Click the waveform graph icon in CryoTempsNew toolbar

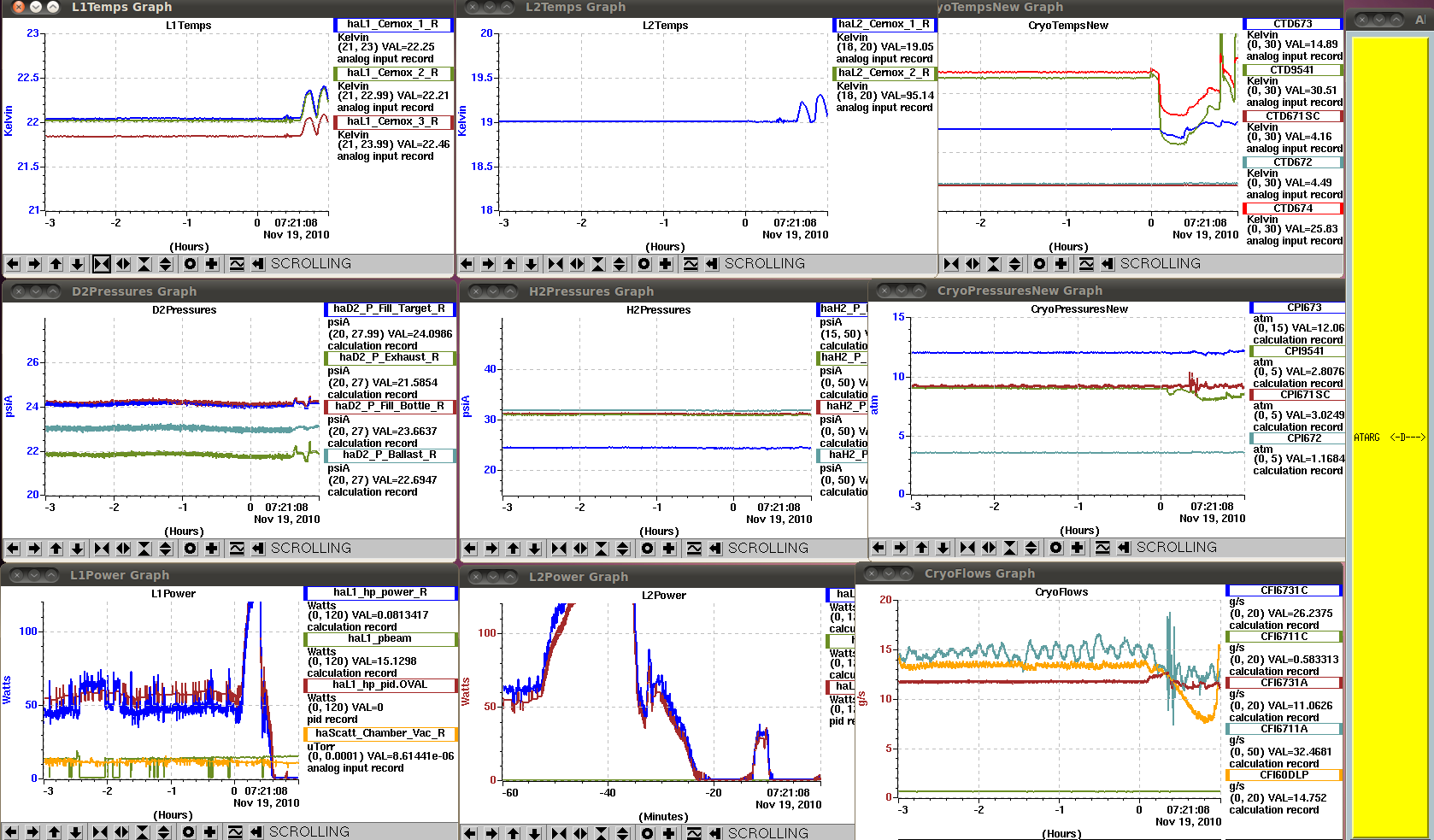pos(1086,264)
